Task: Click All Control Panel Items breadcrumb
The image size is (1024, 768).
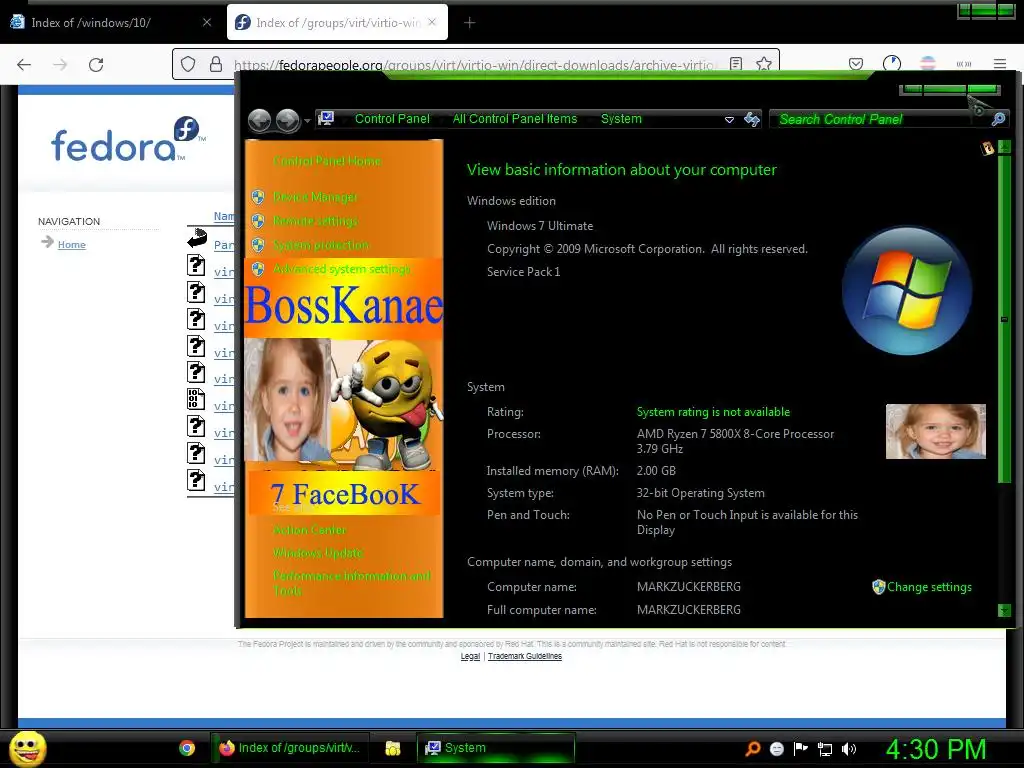Action: click(x=515, y=119)
